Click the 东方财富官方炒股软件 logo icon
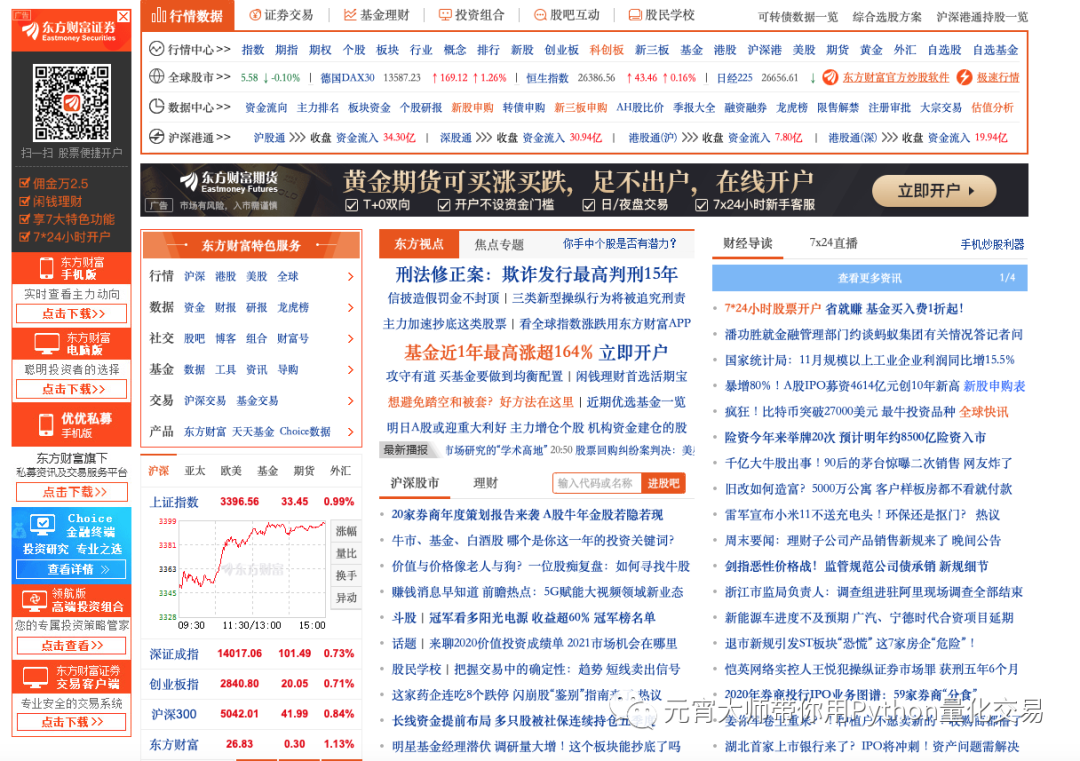The image size is (1080, 761). [830, 77]
